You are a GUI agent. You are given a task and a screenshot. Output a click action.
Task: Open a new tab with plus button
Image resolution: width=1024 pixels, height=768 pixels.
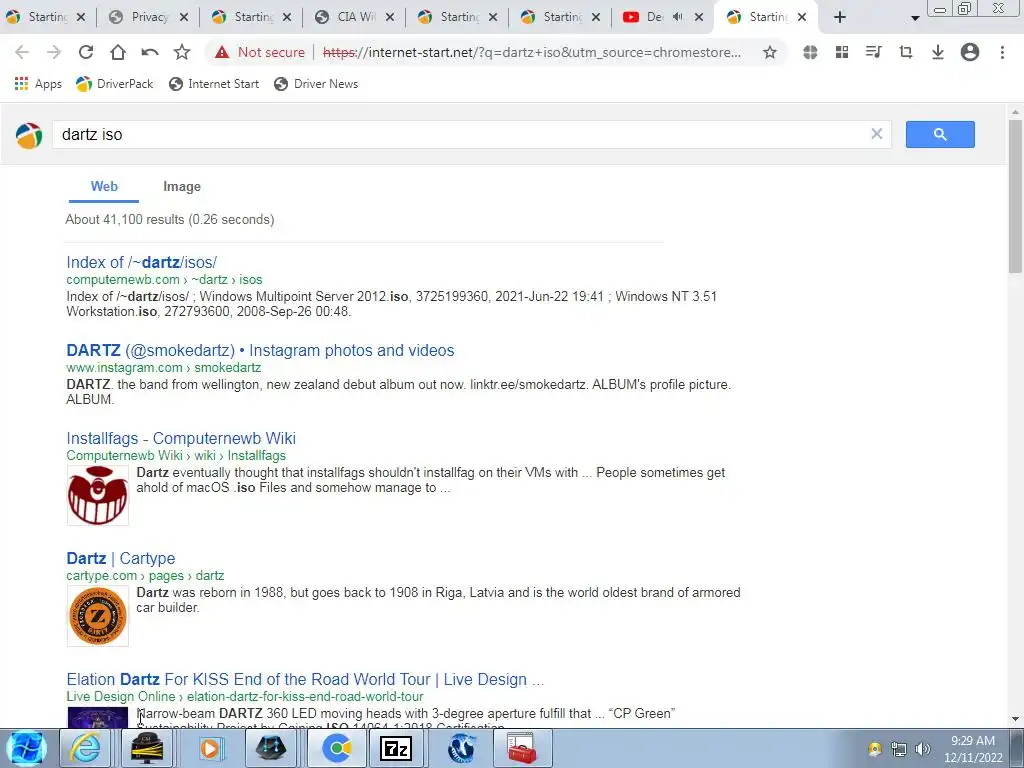coord(840,18)
